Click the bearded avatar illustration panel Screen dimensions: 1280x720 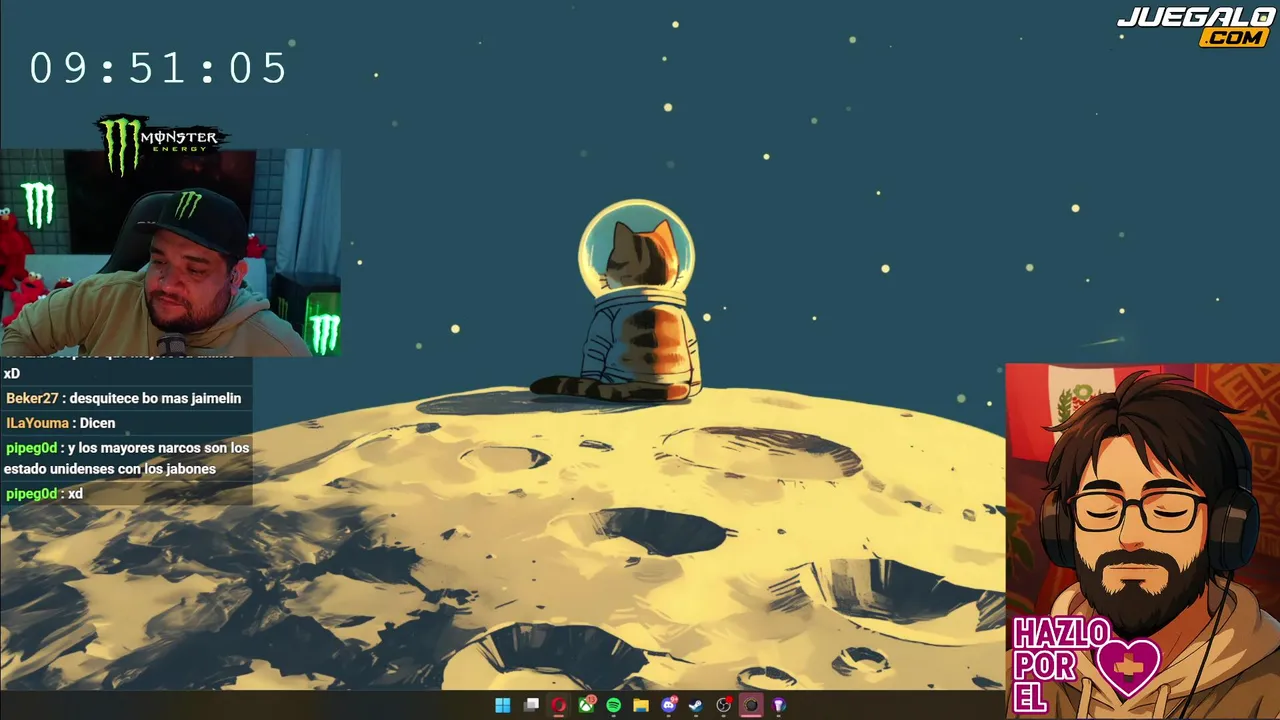point(1142,540)
